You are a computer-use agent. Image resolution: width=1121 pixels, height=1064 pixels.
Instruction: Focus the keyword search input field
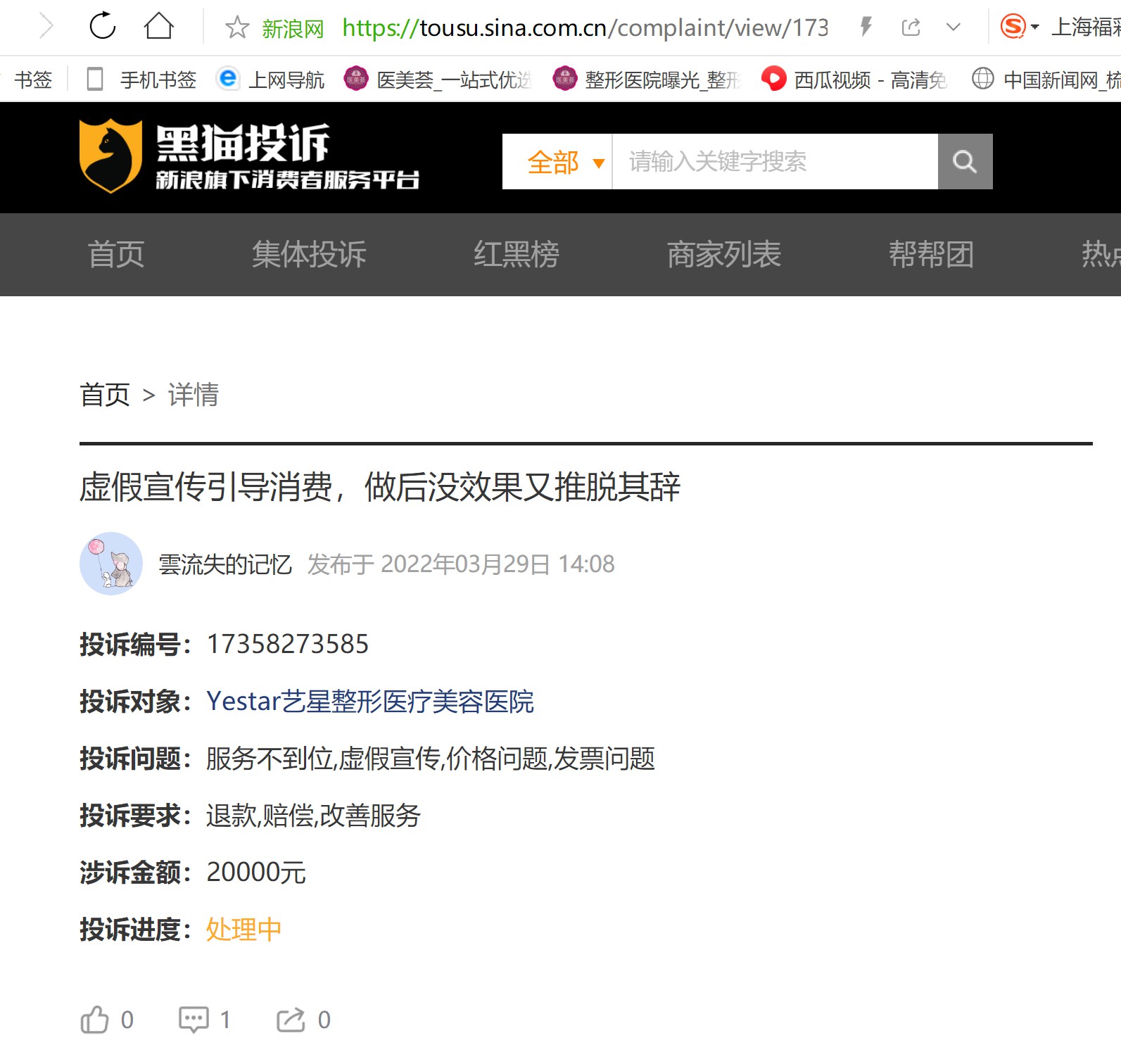tap(775, 162)
